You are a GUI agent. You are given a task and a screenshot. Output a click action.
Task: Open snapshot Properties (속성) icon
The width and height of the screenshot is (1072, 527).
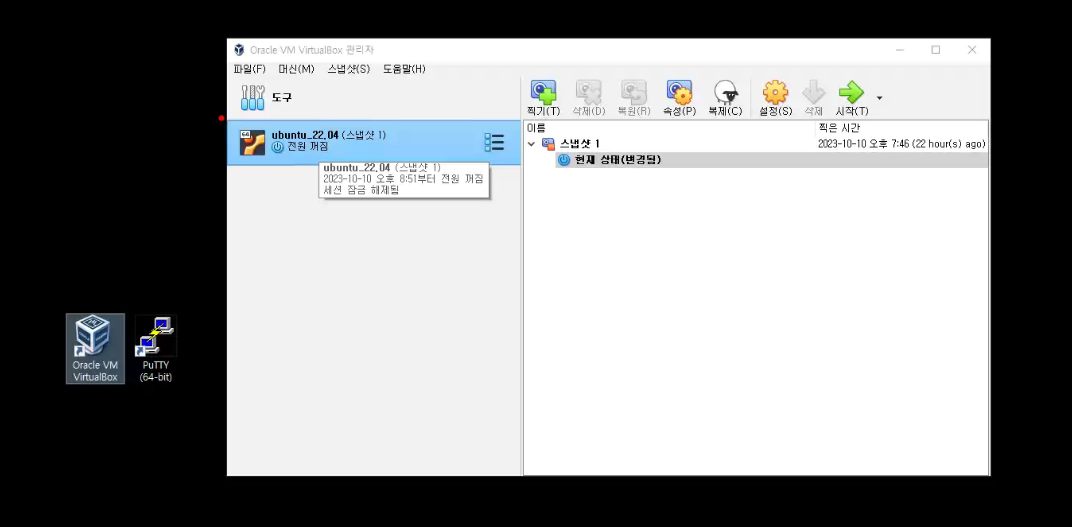click(680, 92)
